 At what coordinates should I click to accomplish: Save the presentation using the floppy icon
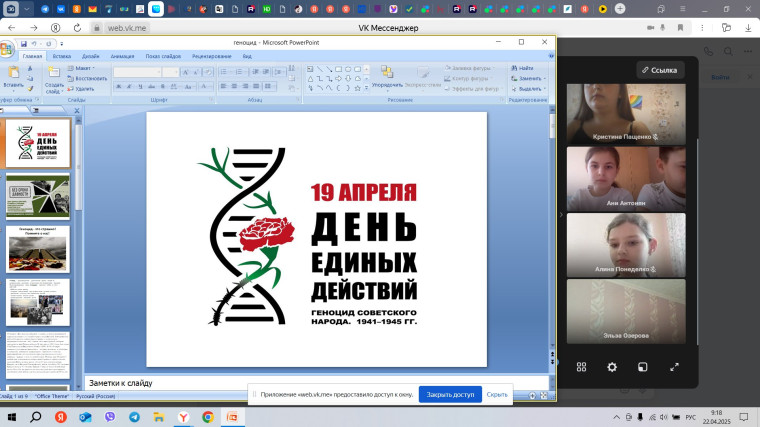coord(23,44)
